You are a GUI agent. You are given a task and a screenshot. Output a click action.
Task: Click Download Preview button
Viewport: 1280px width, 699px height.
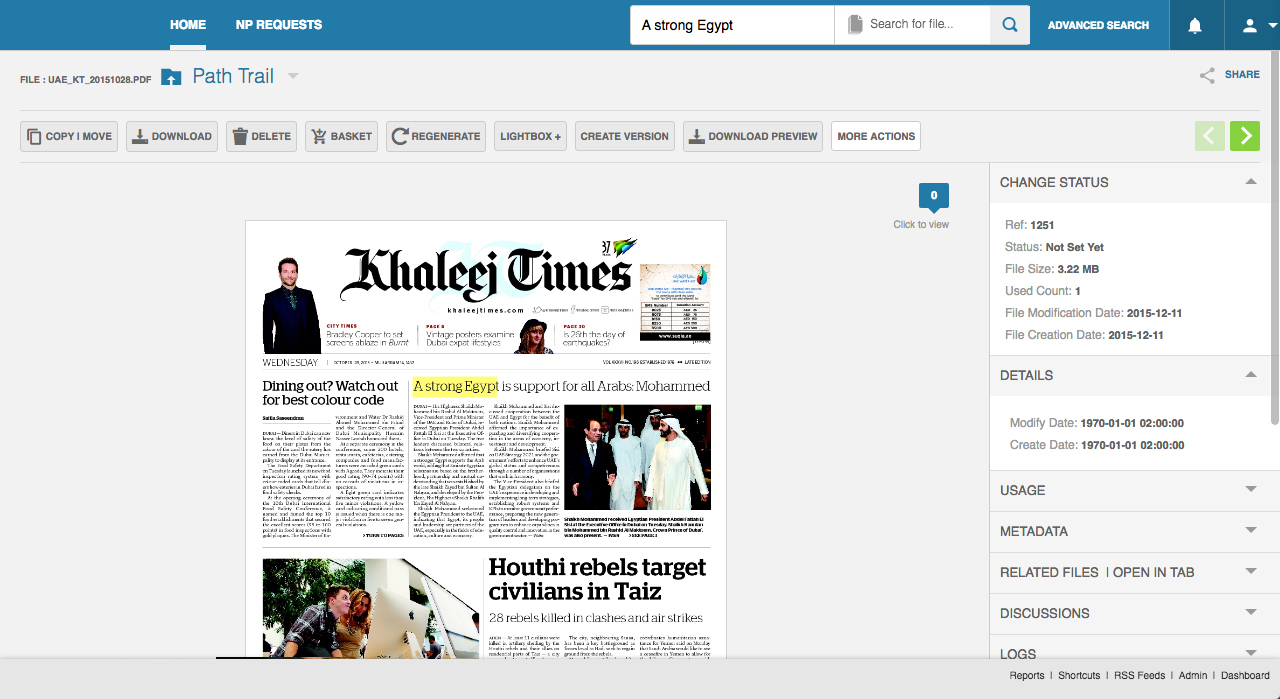[753, 136]
